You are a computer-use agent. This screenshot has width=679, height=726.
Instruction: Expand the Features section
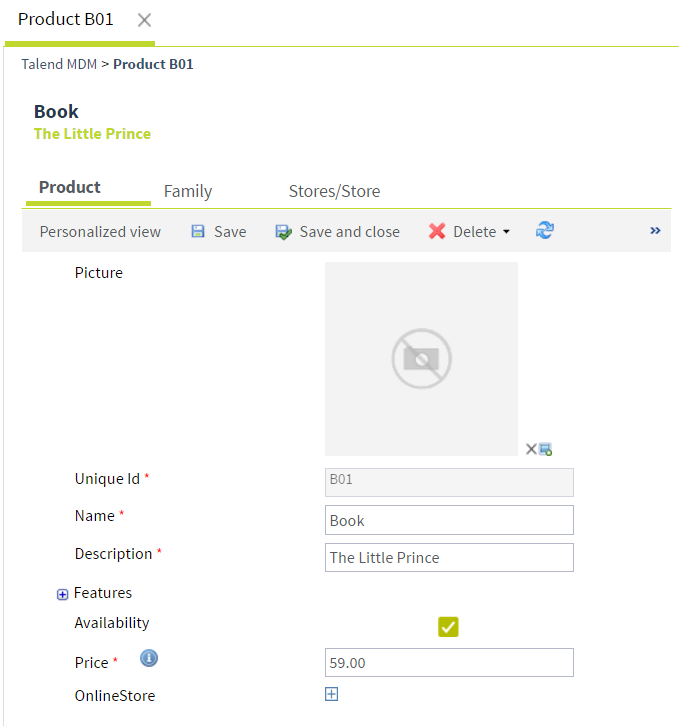point(62,594)
